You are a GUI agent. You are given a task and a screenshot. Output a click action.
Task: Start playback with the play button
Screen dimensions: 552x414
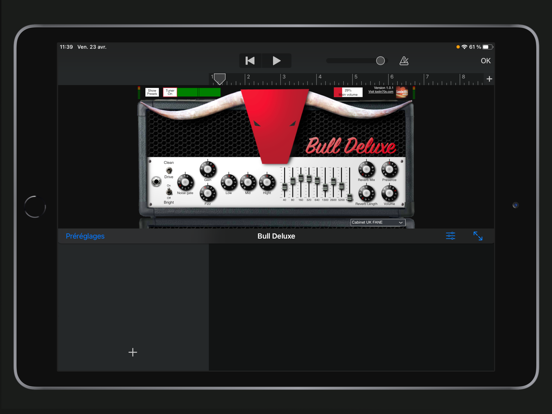point(276,61)
